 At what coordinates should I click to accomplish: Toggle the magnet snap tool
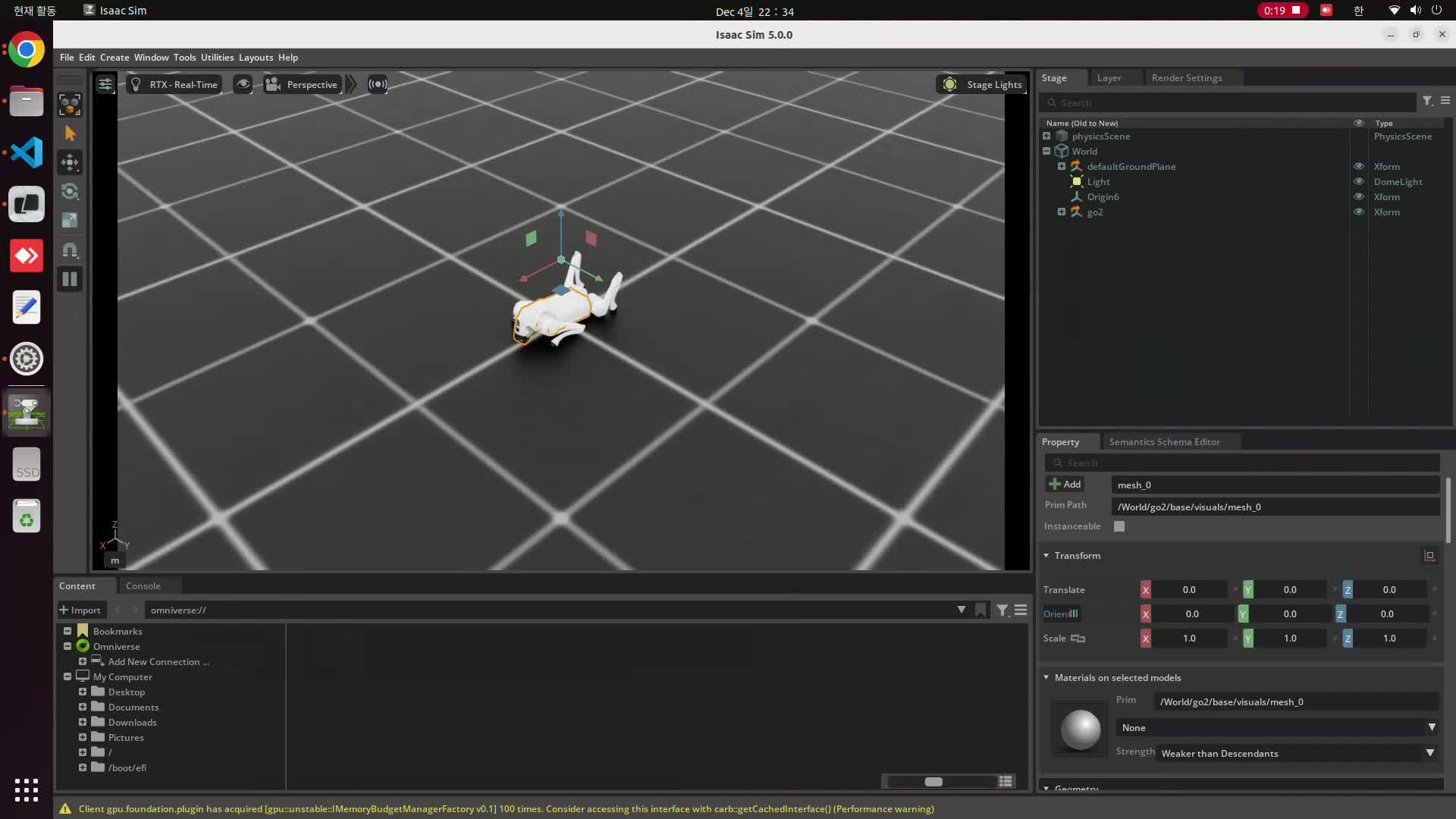click(70, 249)
